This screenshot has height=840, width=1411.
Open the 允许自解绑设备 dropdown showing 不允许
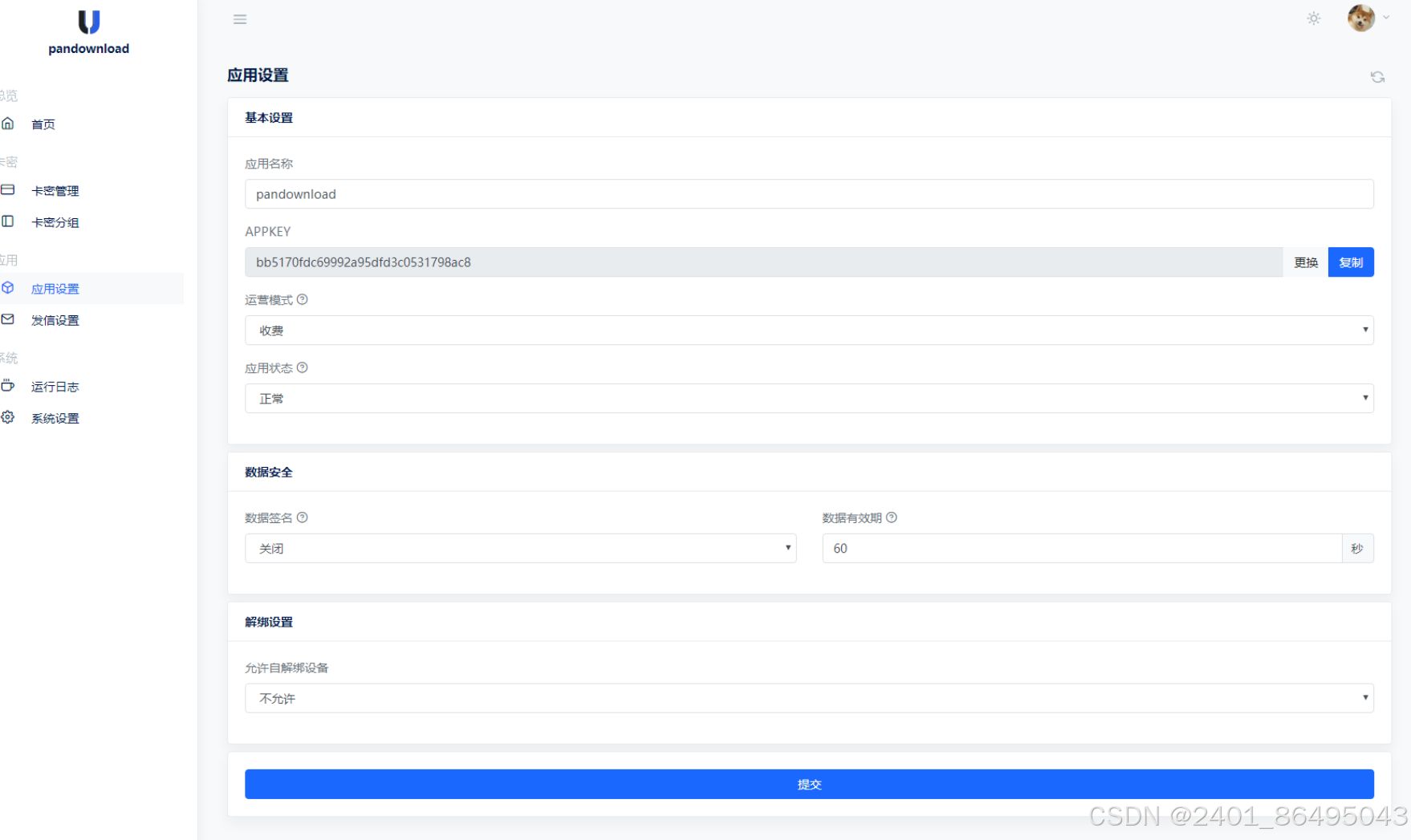(x=809, y=699)
